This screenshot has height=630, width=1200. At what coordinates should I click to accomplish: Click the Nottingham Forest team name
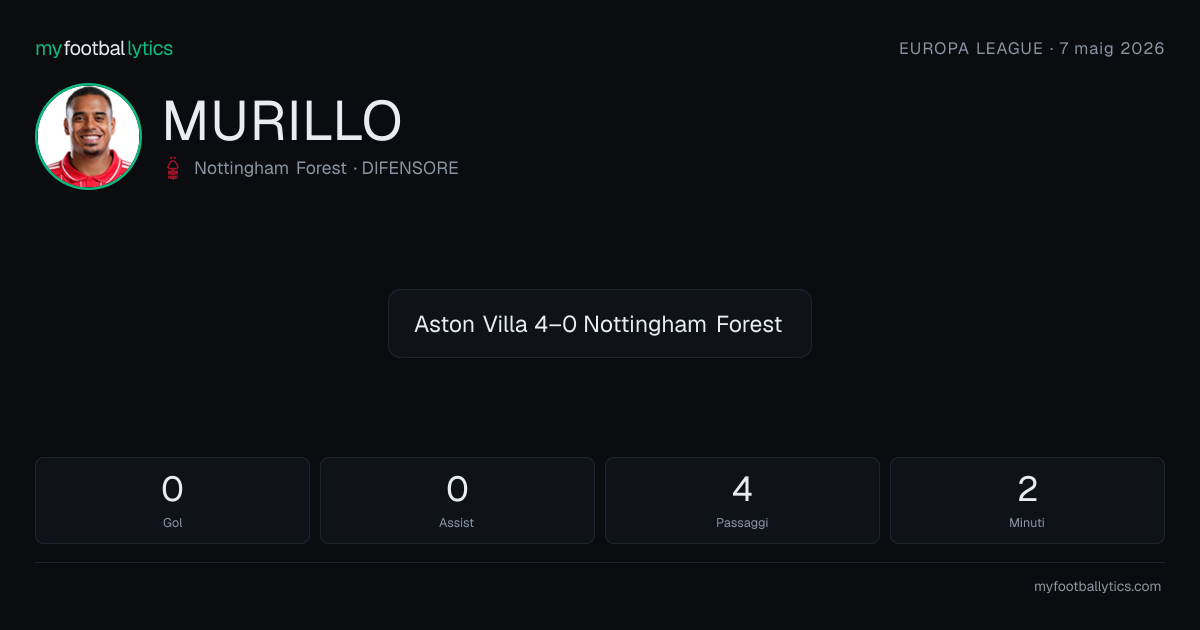[x=270, y=168]
